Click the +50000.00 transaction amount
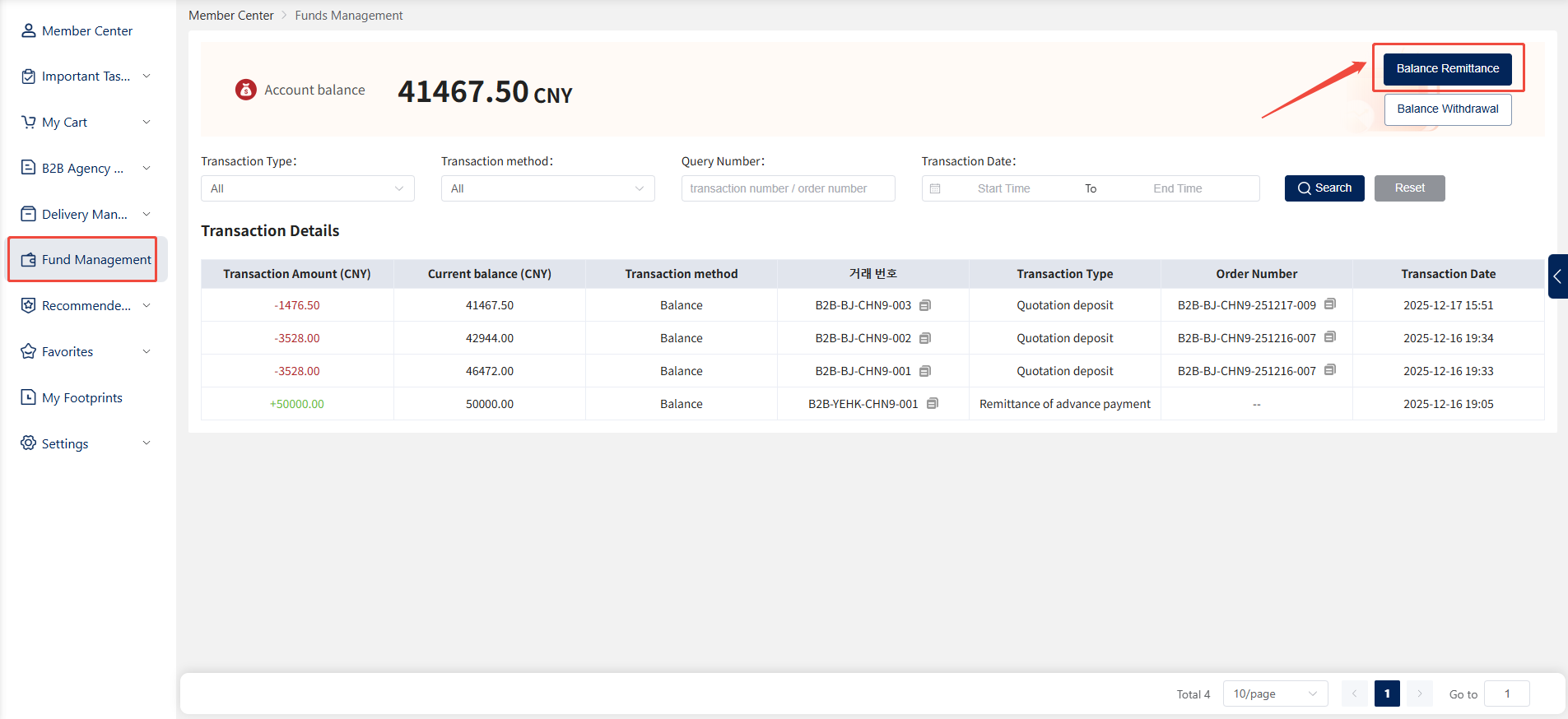Screen dimensions: 1568x719 [297, 404]
